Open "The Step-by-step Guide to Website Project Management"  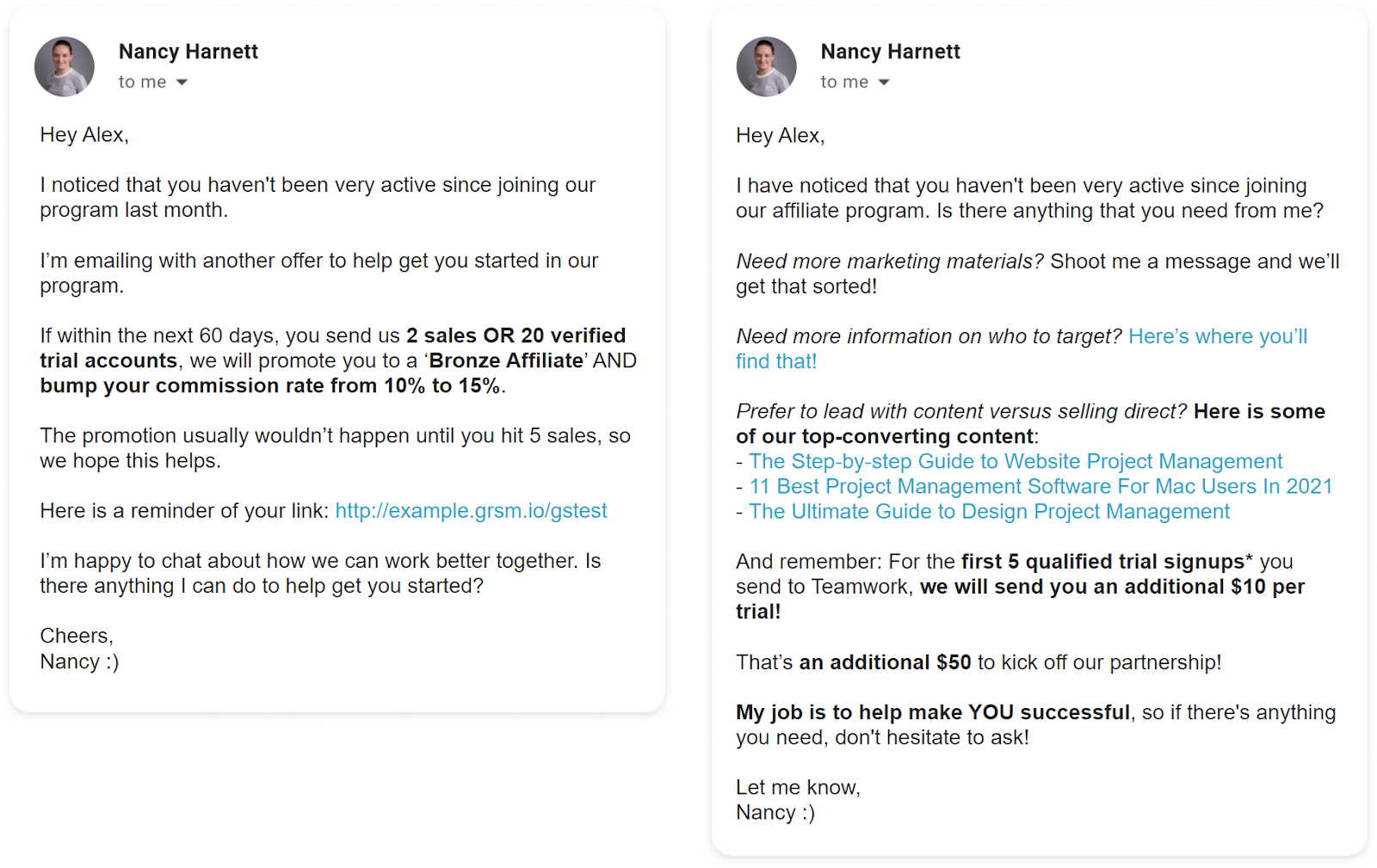coord(1016,461)
